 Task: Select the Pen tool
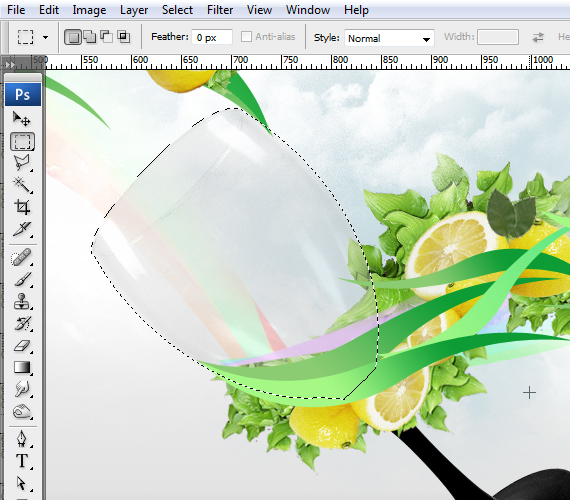tap(22, 439)
